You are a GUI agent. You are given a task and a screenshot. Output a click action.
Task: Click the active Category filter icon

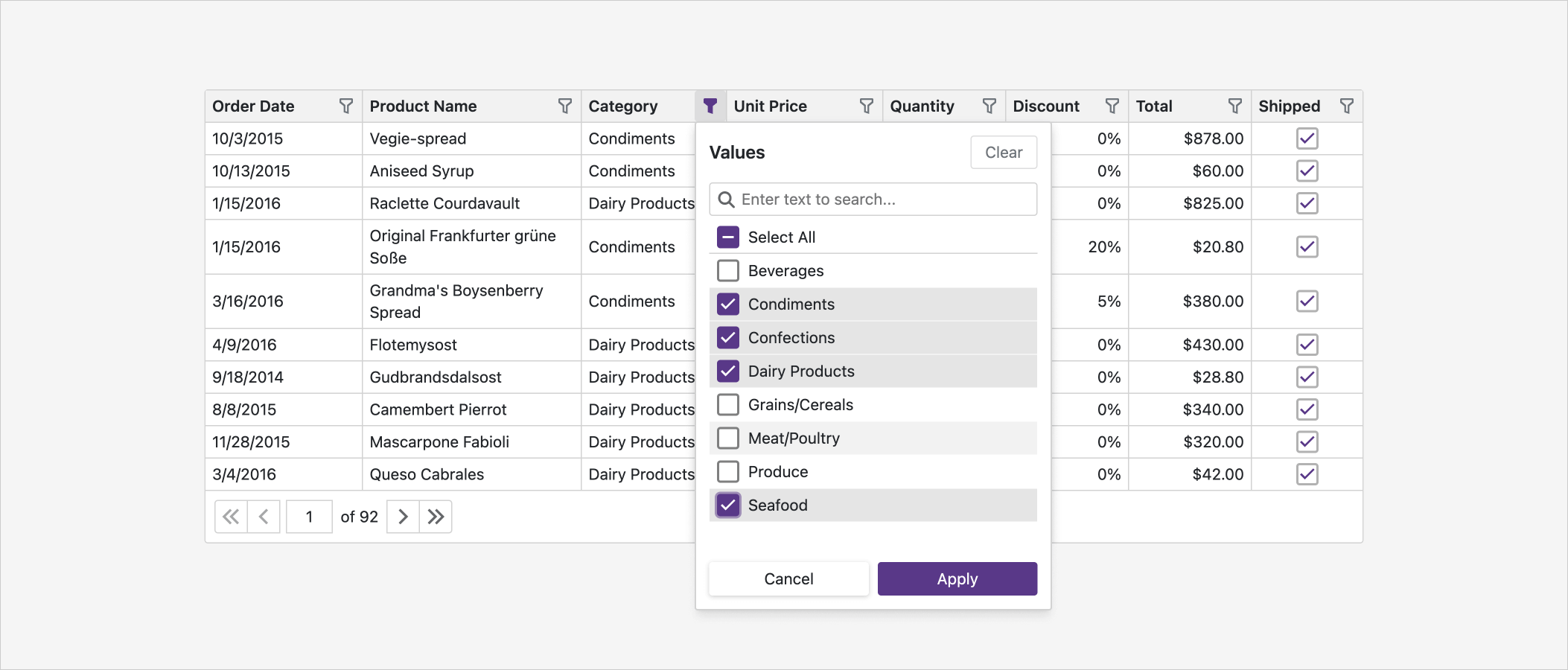[710, 106]
